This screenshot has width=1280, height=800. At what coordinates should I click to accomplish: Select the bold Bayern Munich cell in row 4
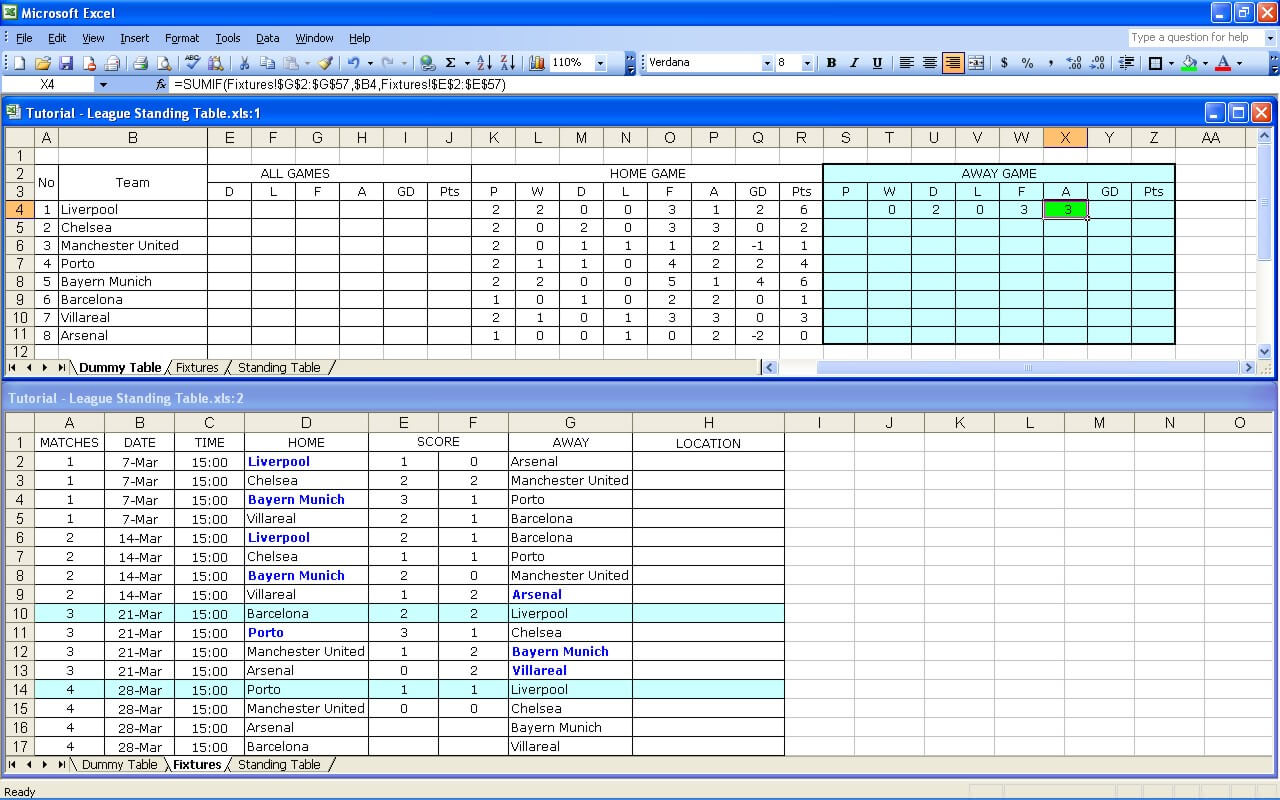pos(306,500)
